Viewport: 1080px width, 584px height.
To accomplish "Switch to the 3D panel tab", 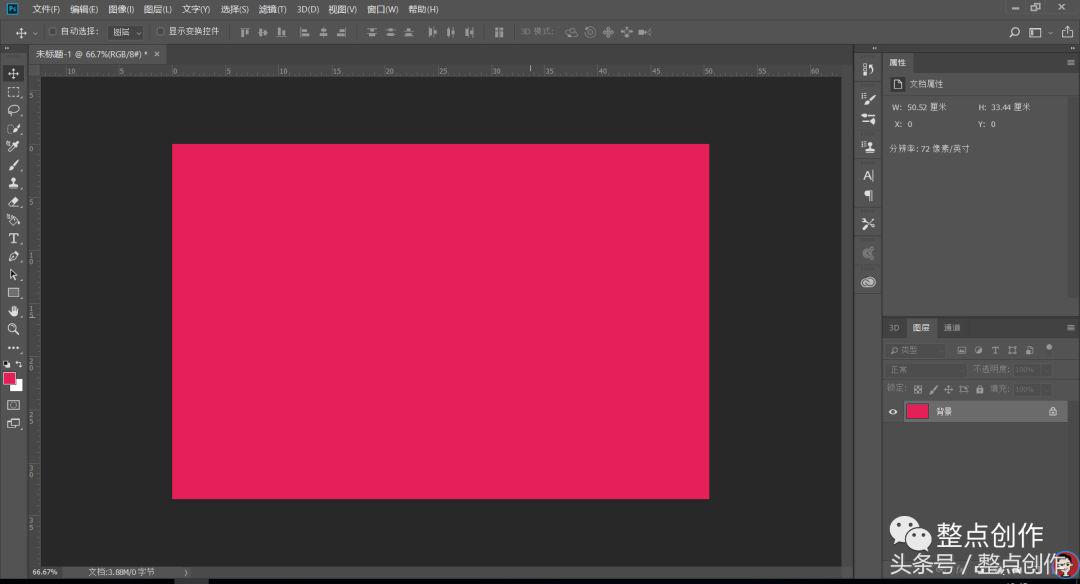I will 894,328.
